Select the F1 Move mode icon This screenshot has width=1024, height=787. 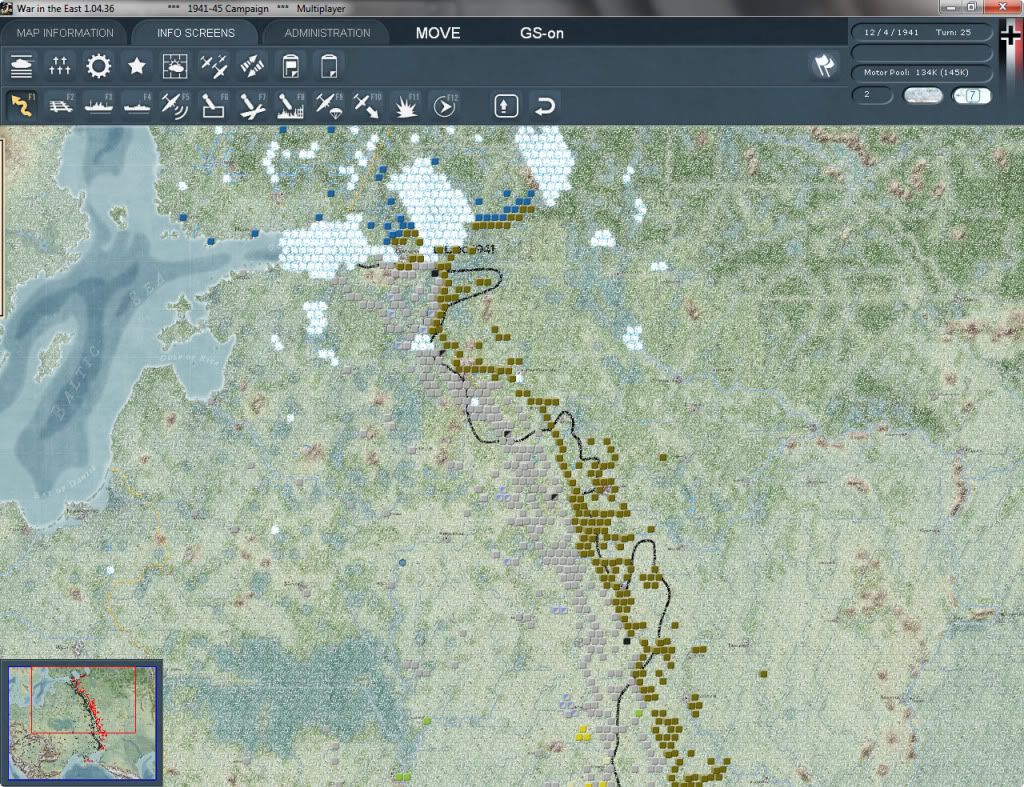22,106
